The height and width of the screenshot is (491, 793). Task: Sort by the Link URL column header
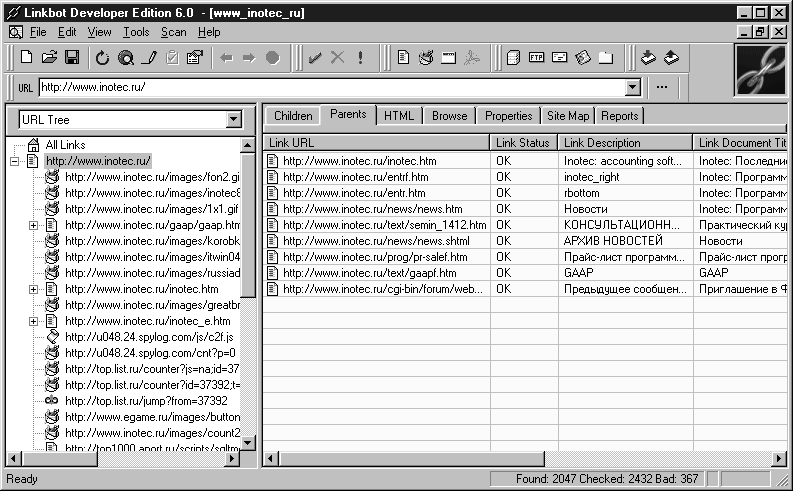(x=377, y=143)
